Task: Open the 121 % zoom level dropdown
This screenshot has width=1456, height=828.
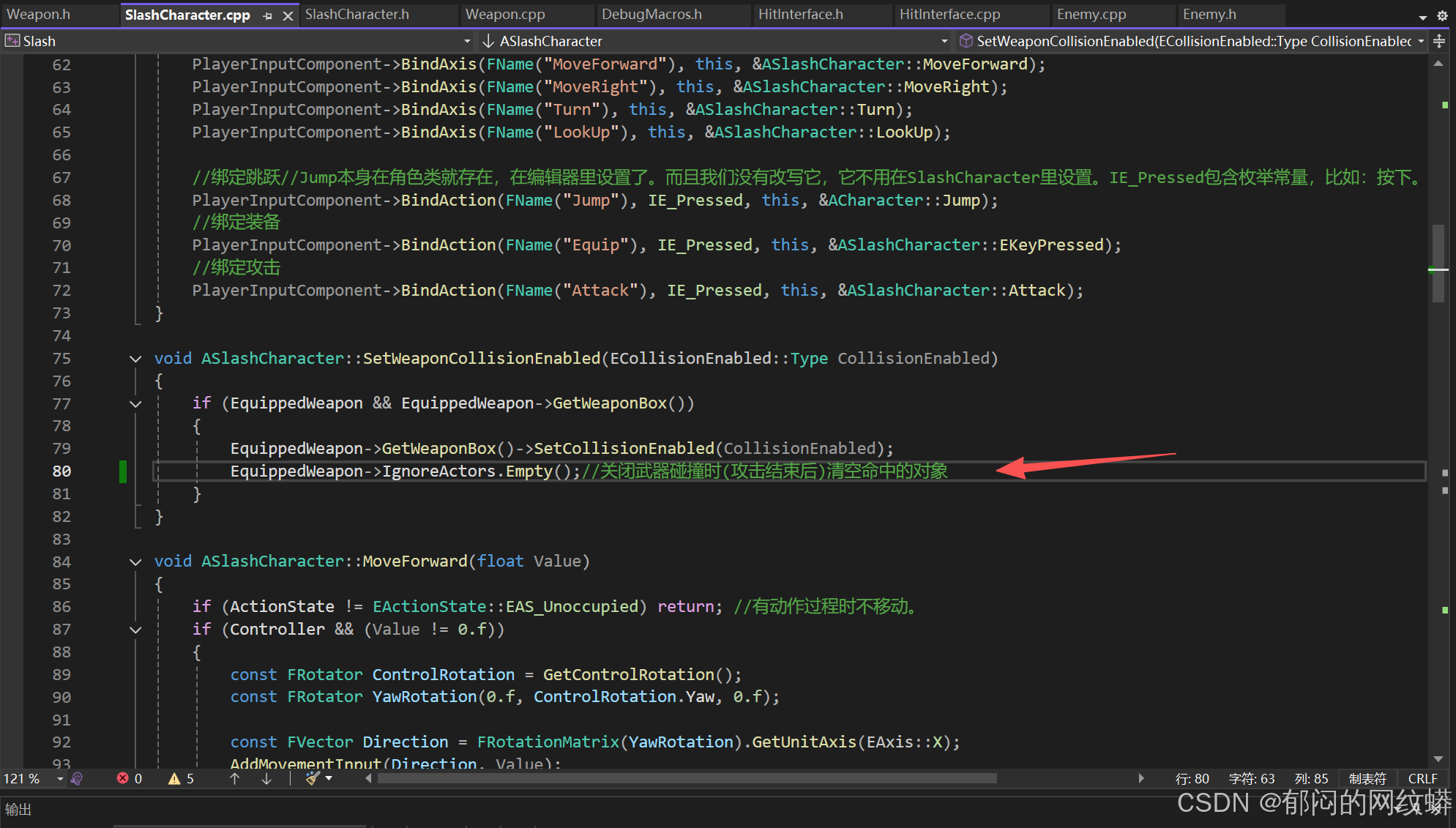Action: tap(60, 778)
